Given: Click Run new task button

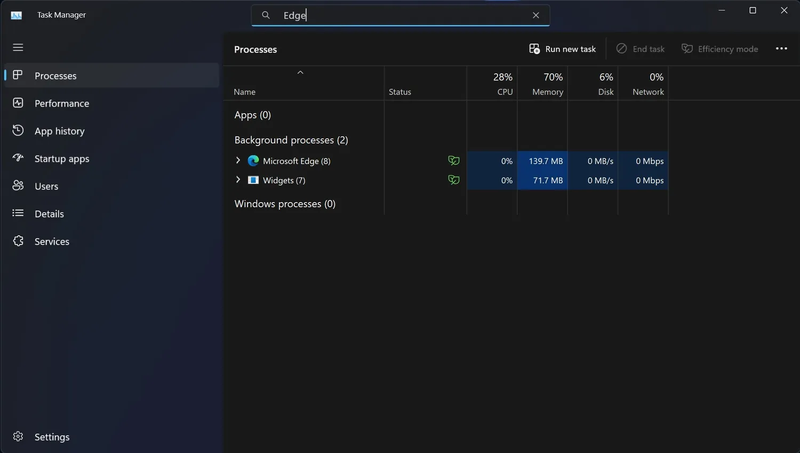Looking at the screenshot, I should (562, 49).
